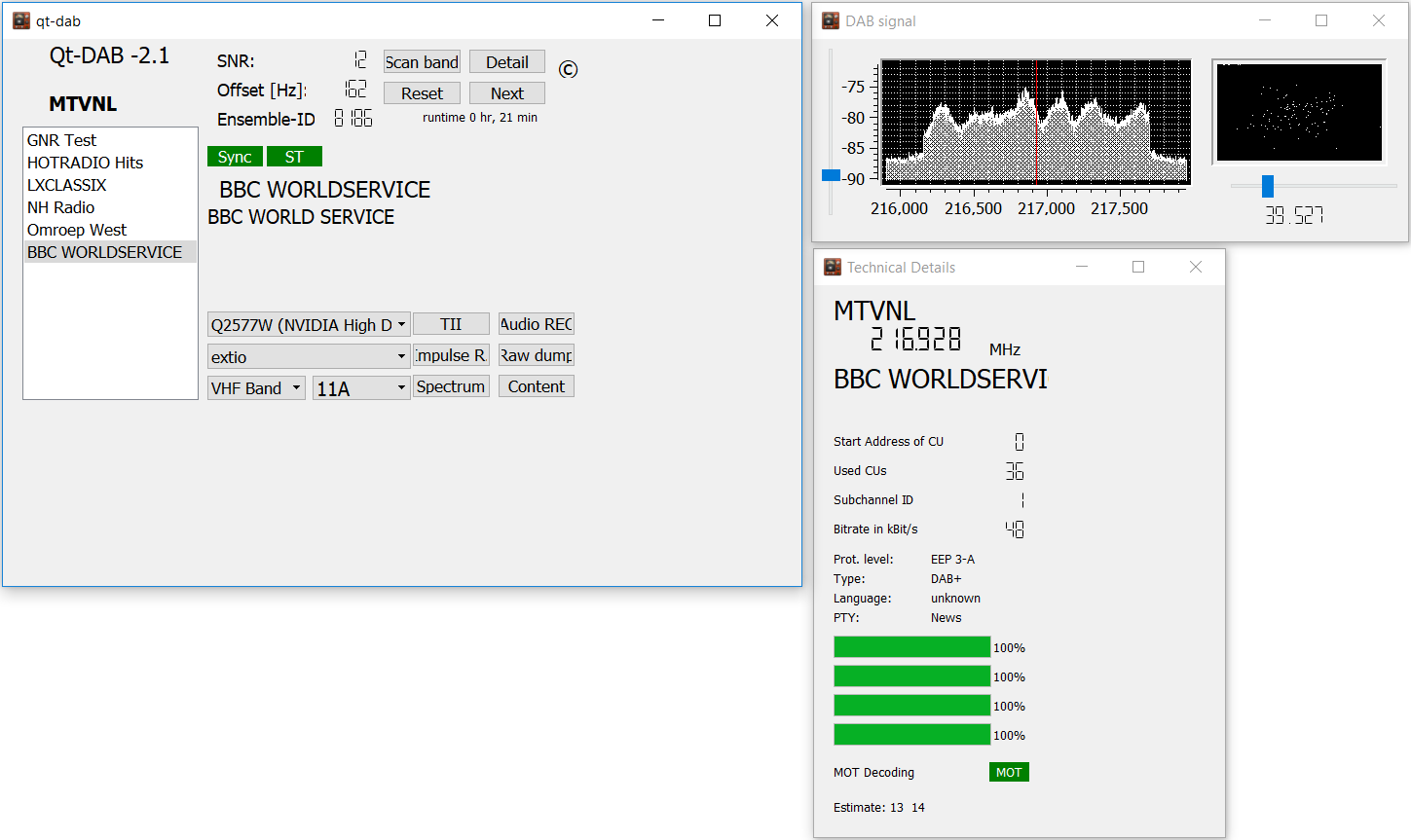1411x840 pixels.
Task: Click the runtime 0 hr, 21 min text
Action: pos(480,118)
